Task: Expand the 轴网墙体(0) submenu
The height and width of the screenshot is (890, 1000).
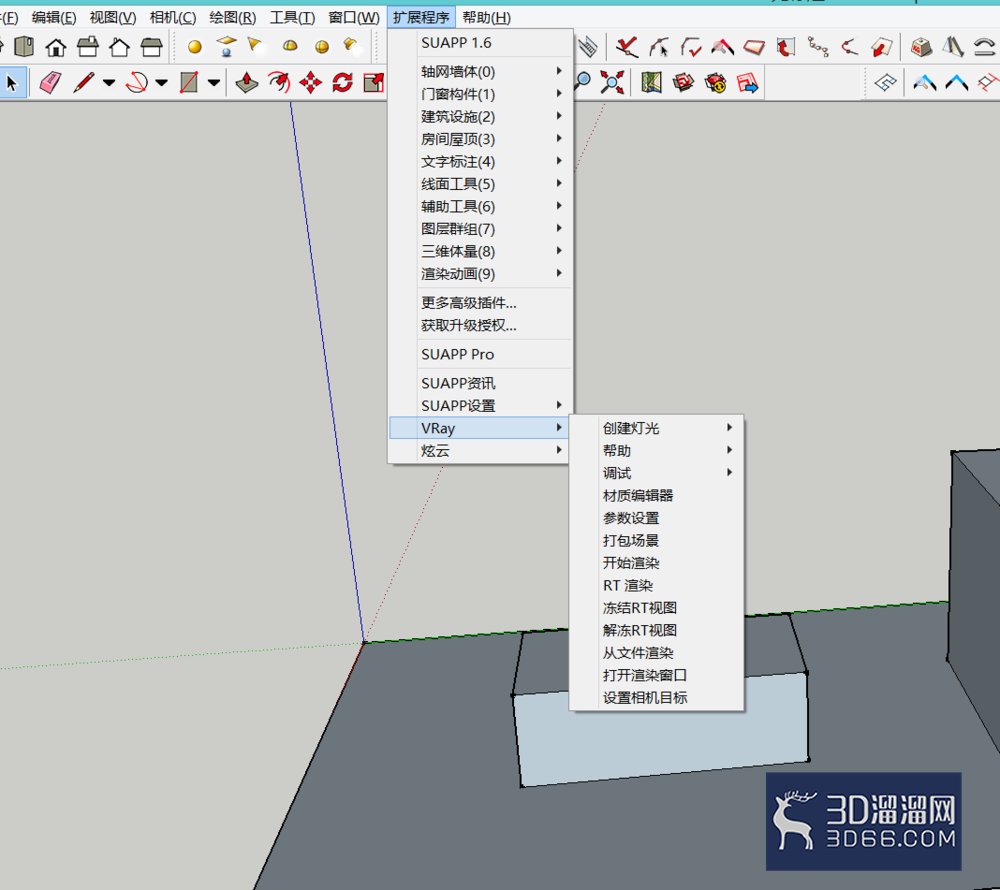Action: click(480, 71)
